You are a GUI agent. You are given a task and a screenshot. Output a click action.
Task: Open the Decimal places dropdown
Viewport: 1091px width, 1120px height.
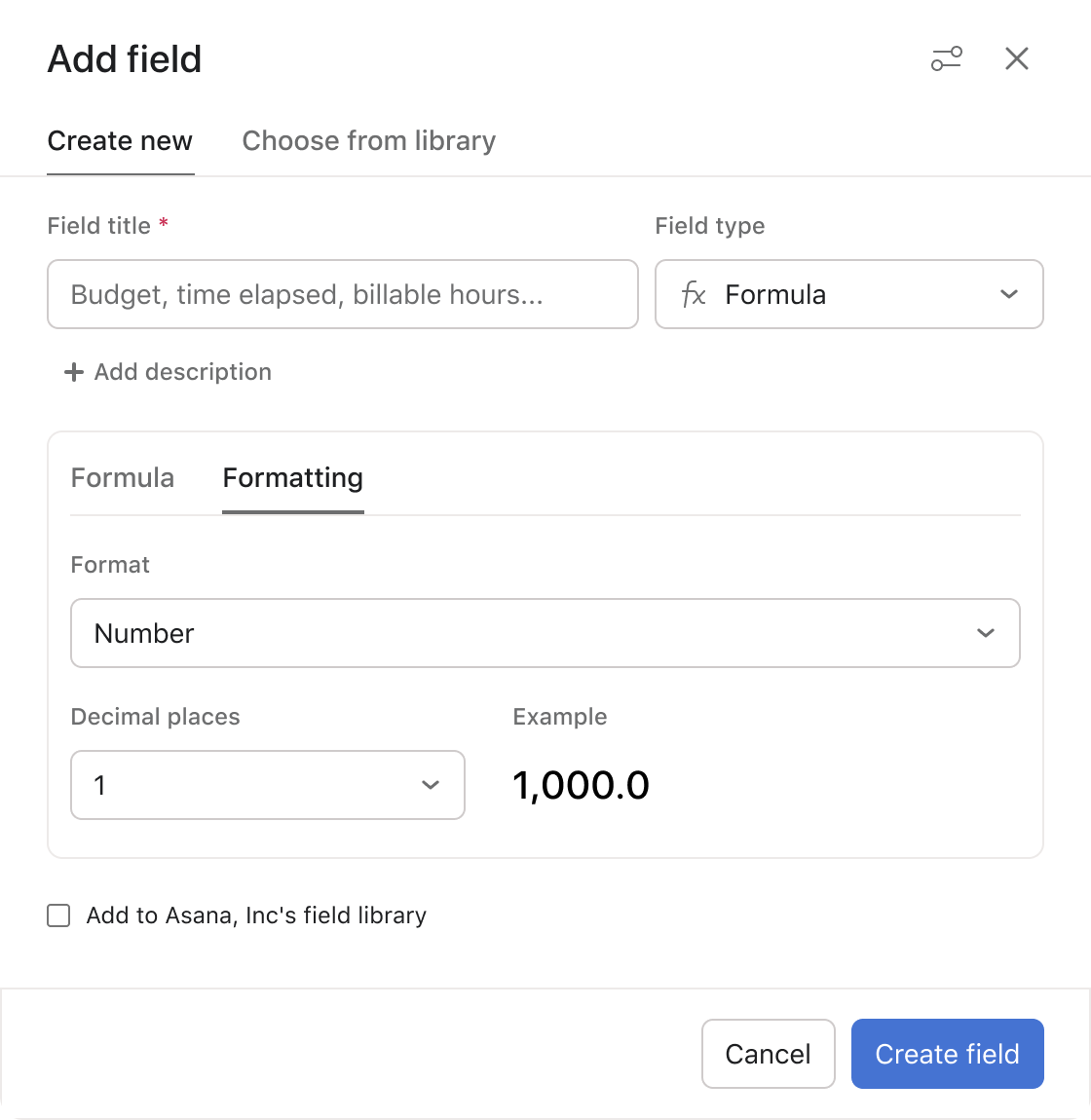(267, 785)
